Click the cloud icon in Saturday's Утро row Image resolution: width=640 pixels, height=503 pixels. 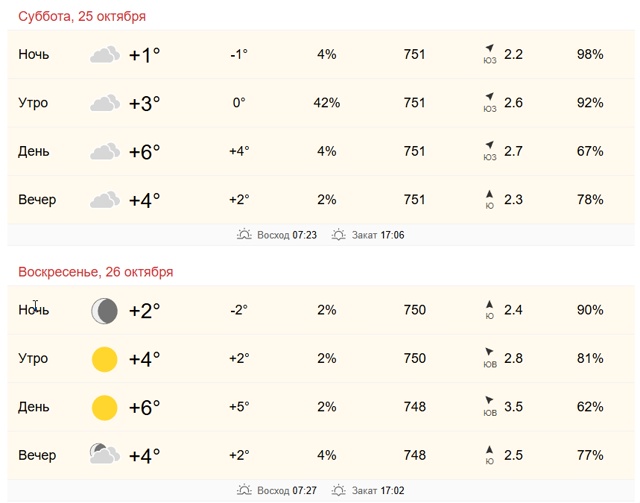[104, 103]
